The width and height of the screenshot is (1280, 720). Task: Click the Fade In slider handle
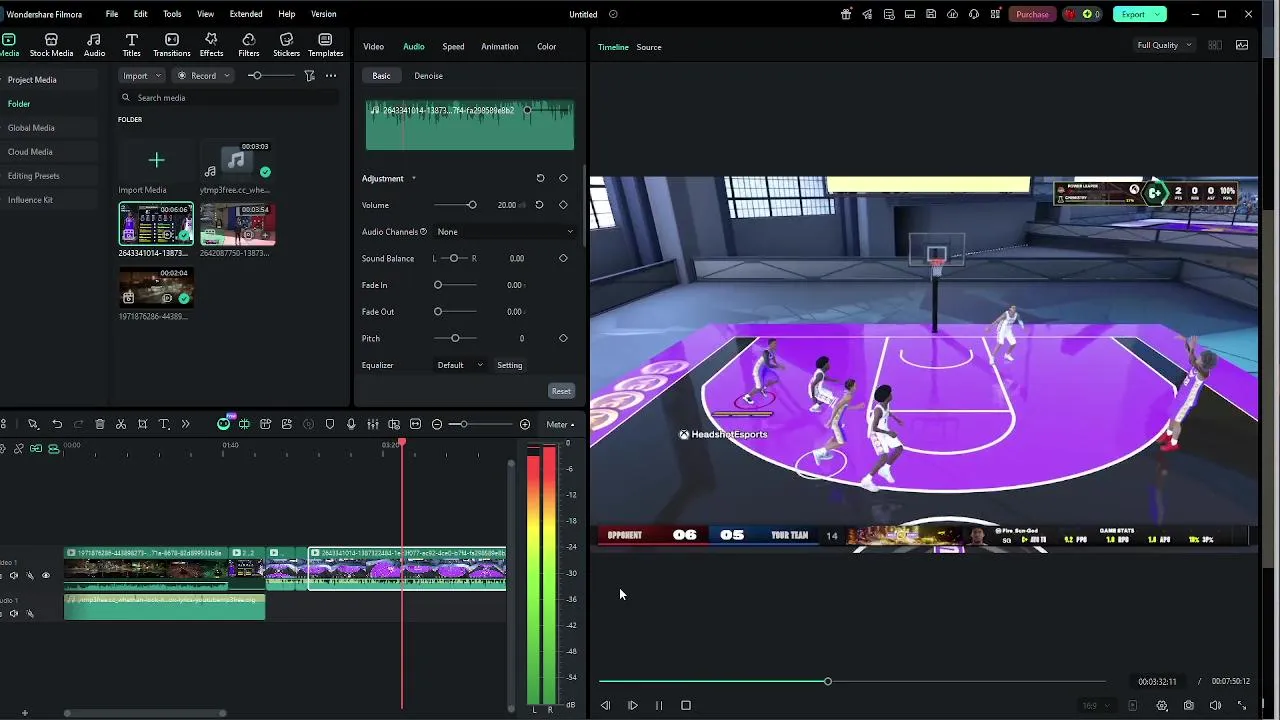pyautogui.click(x=438, y=285)
